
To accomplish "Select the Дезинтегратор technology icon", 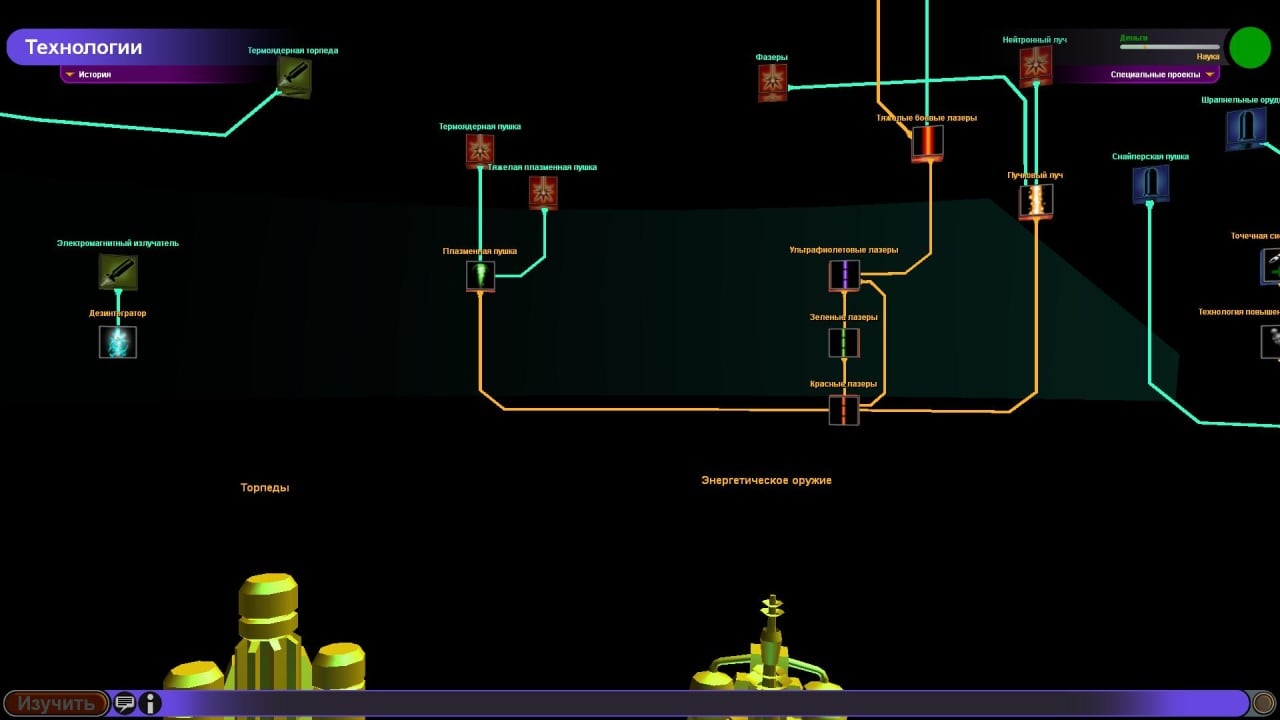I will tap(118, 342).
